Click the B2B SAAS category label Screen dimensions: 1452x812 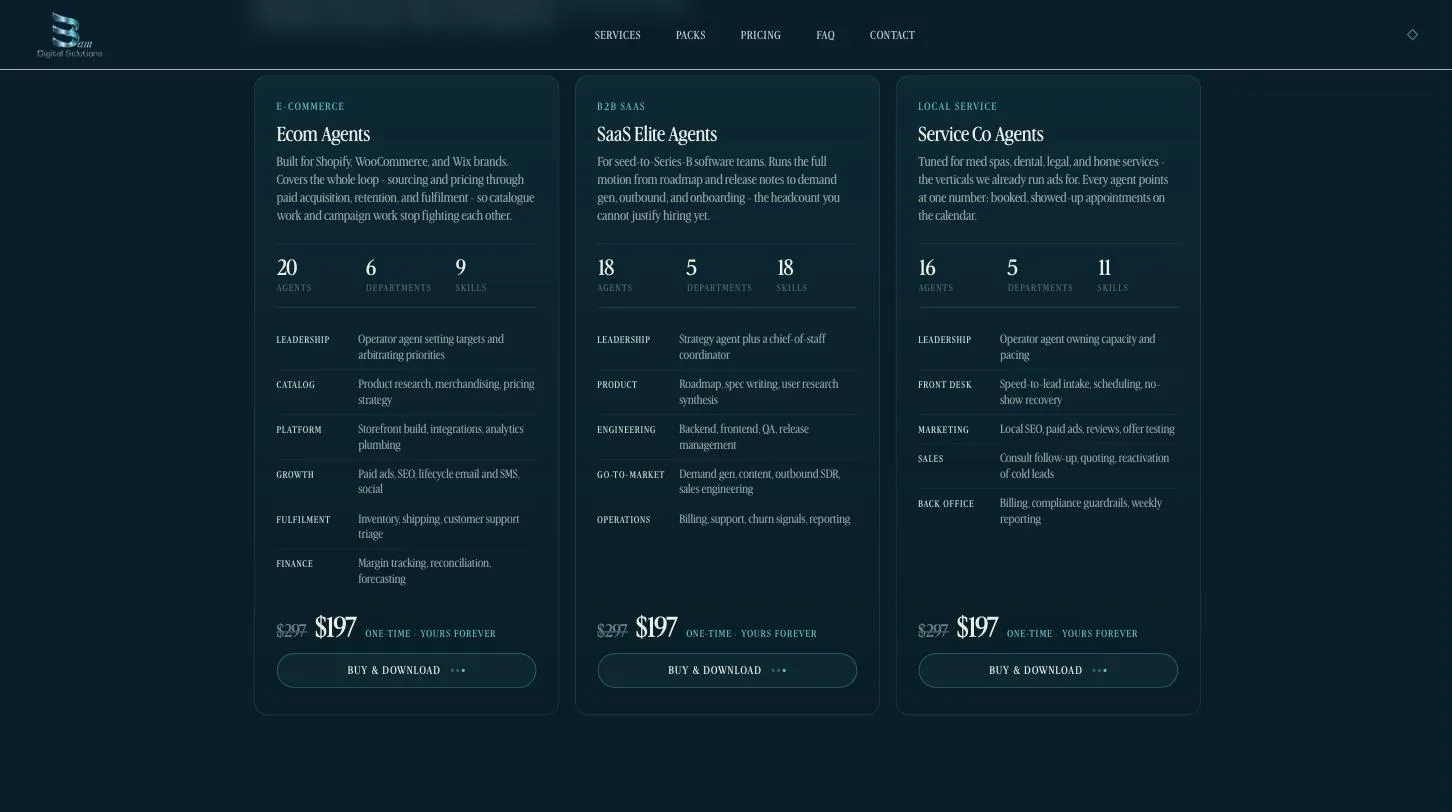point(621,106)
